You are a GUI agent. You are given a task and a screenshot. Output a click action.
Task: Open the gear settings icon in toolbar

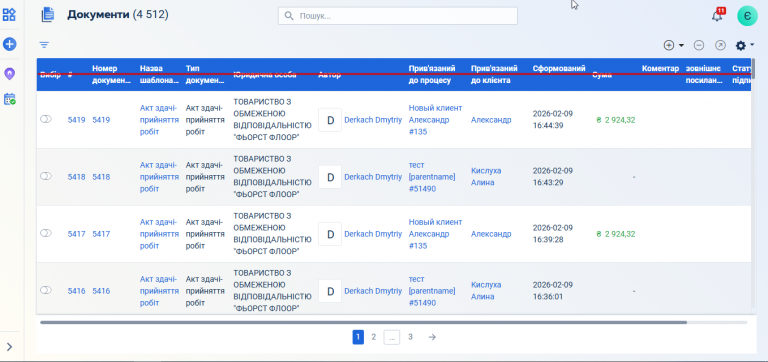point(741,46)
